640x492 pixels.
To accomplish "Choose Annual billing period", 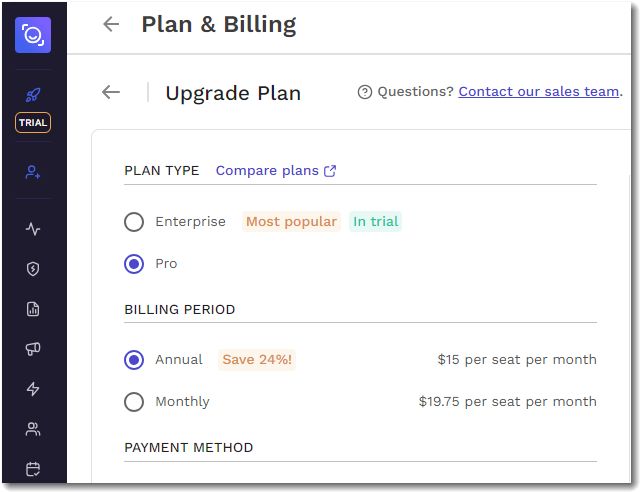I will pyautogui.click(x=134, y=360).
